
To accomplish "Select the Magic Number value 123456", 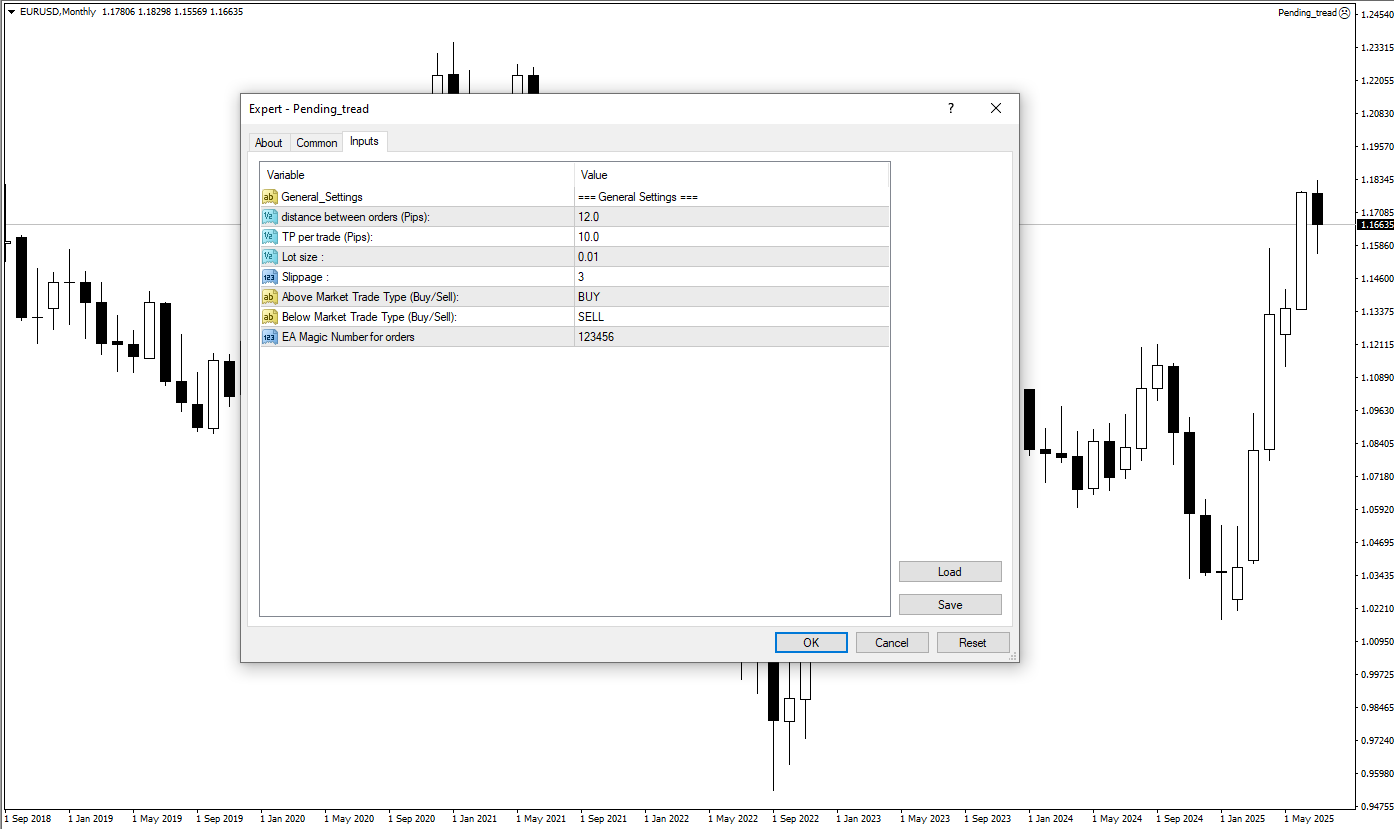I will point(732,337).
